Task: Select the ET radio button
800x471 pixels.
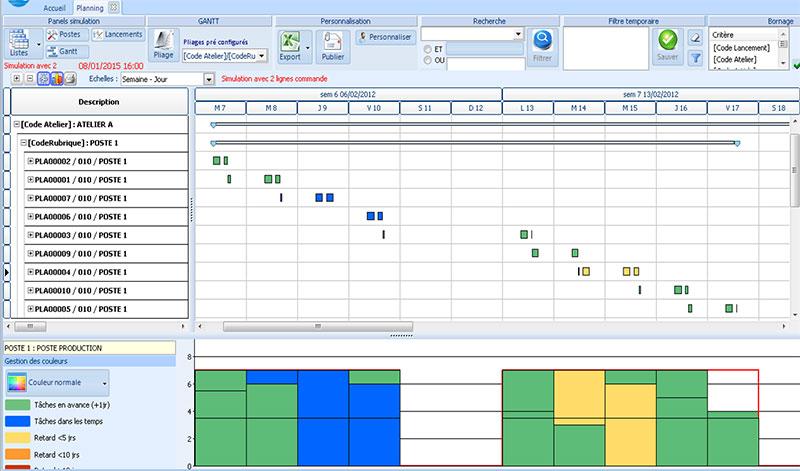Action: [428, 49]
